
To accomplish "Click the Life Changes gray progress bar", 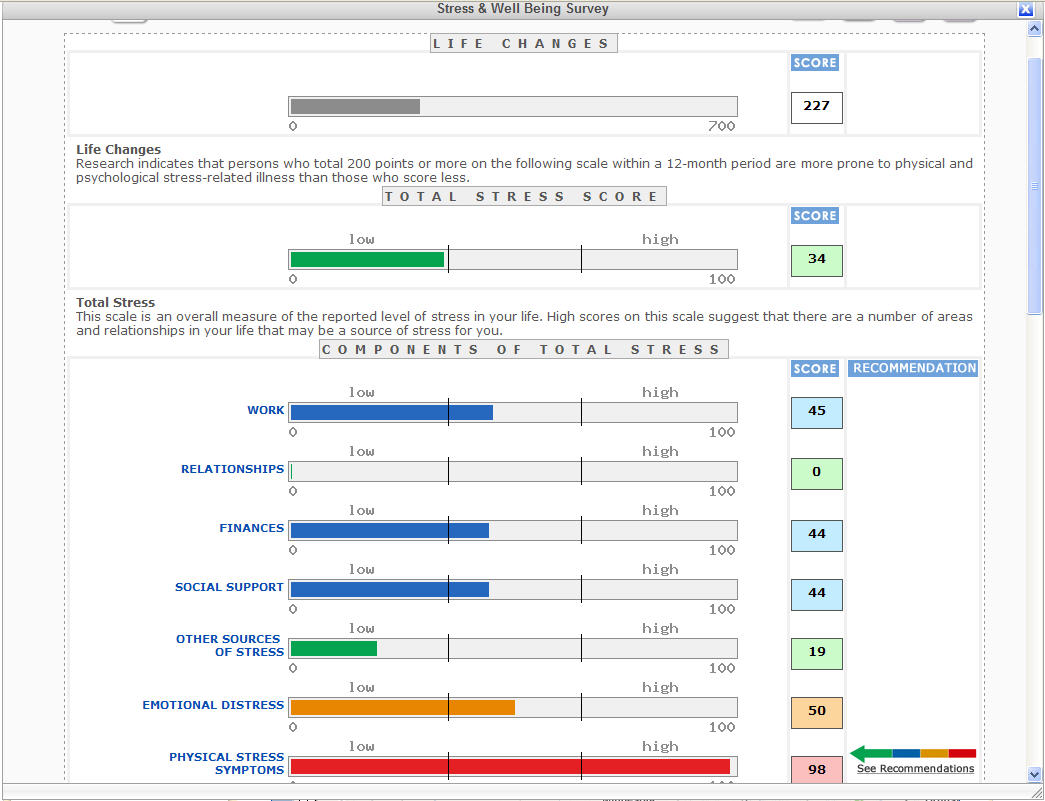I will pos(355,107).
